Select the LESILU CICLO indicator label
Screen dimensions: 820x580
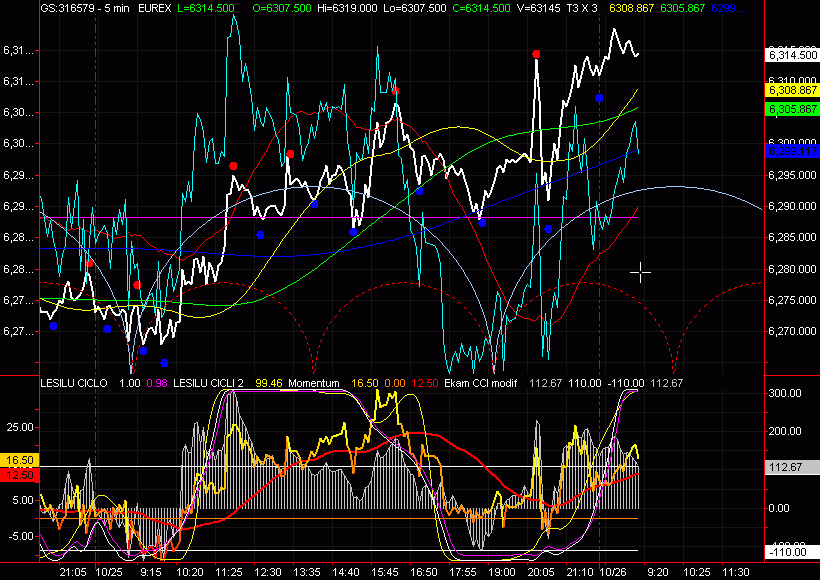(x=74, y=383)
